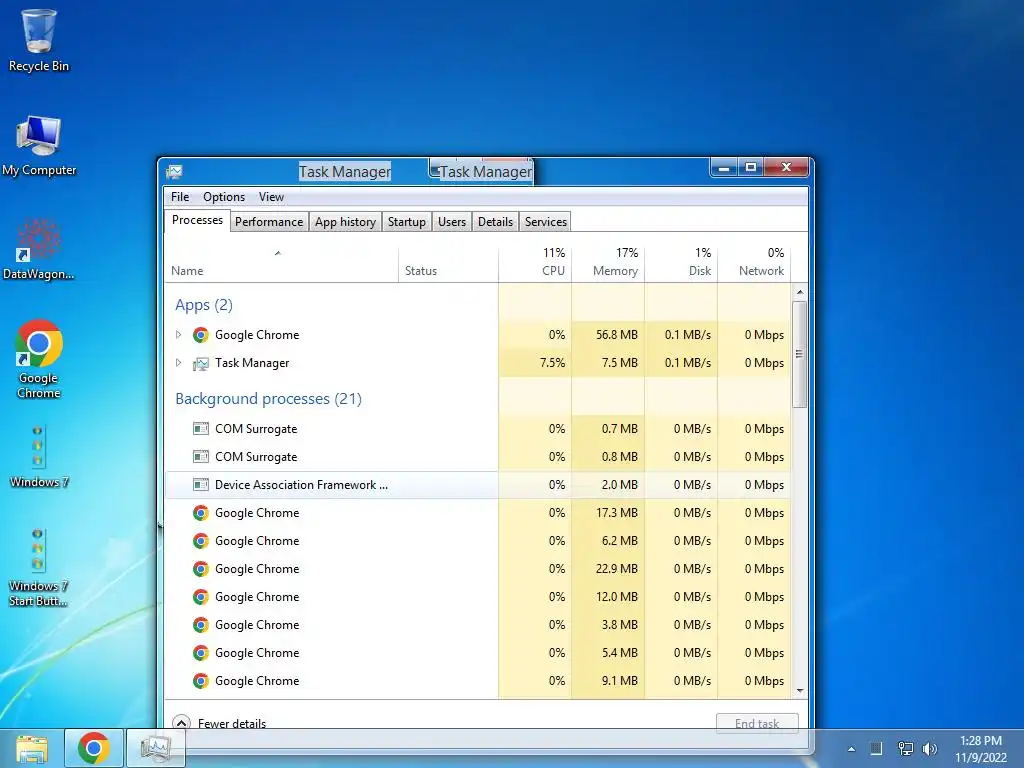Screen dimensions: 1024x768
Task: Select Chrome process icon using 12.0 MB
Action: pos(200,597)
